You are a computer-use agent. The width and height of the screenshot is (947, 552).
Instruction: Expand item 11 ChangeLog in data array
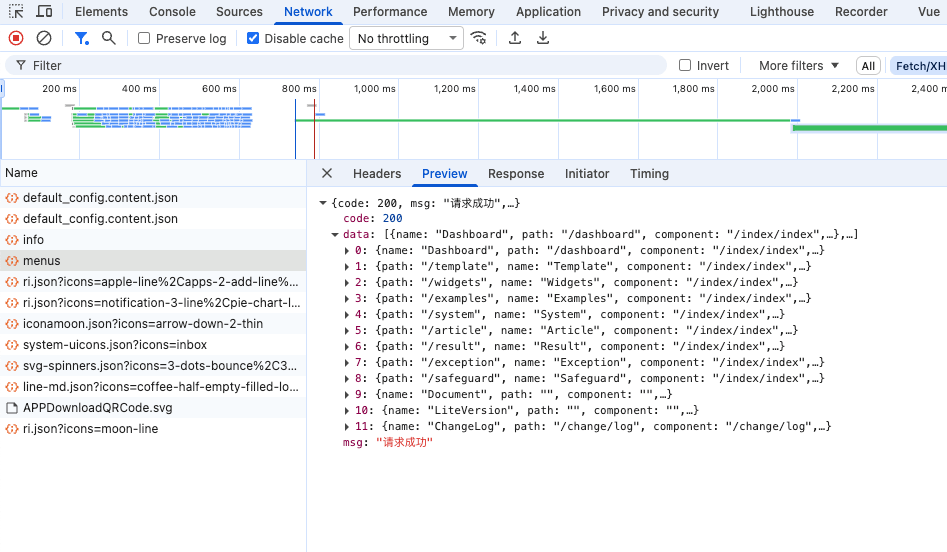pyautogui.click(x=347, y=426)
